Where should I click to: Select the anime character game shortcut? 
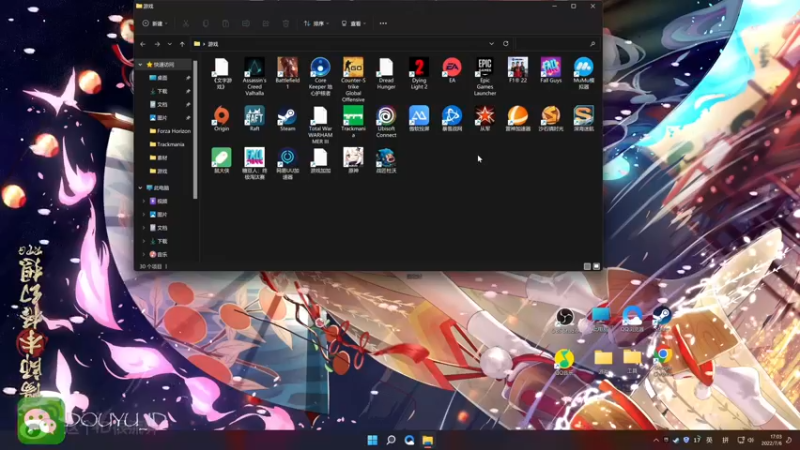click(353, 160)
